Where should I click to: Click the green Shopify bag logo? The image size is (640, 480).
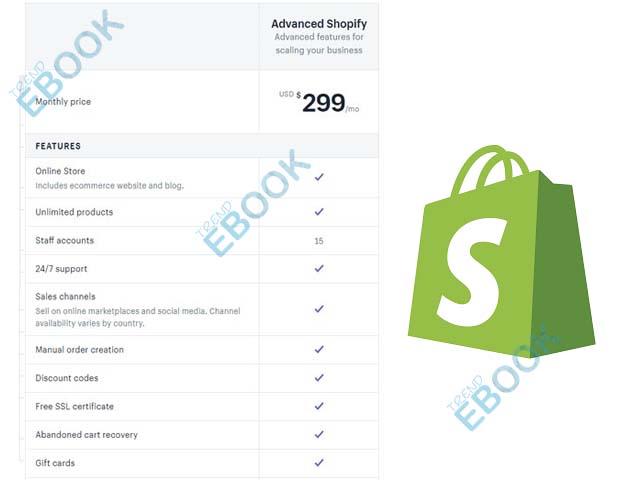(x=502, y=251)
